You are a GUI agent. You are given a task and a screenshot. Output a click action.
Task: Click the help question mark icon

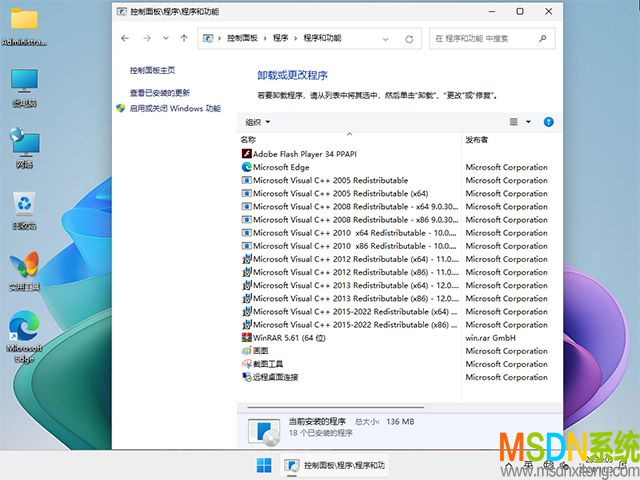(x=549, y=122)
